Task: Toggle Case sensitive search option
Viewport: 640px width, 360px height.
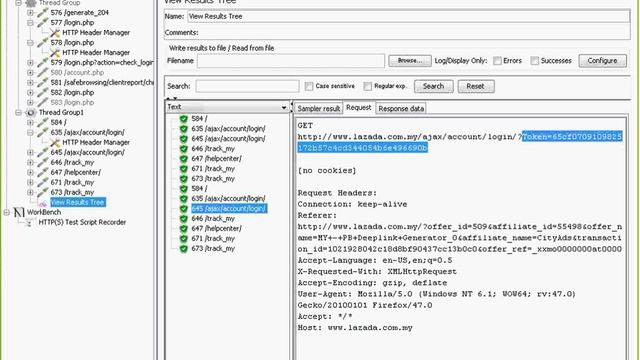Action: coord(309,86)
